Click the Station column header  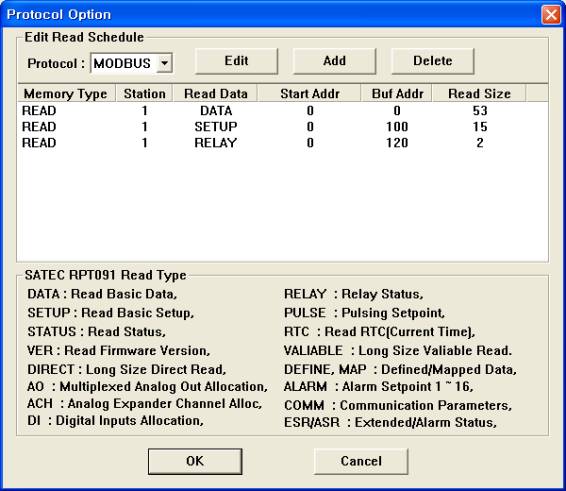click(144, 94)
